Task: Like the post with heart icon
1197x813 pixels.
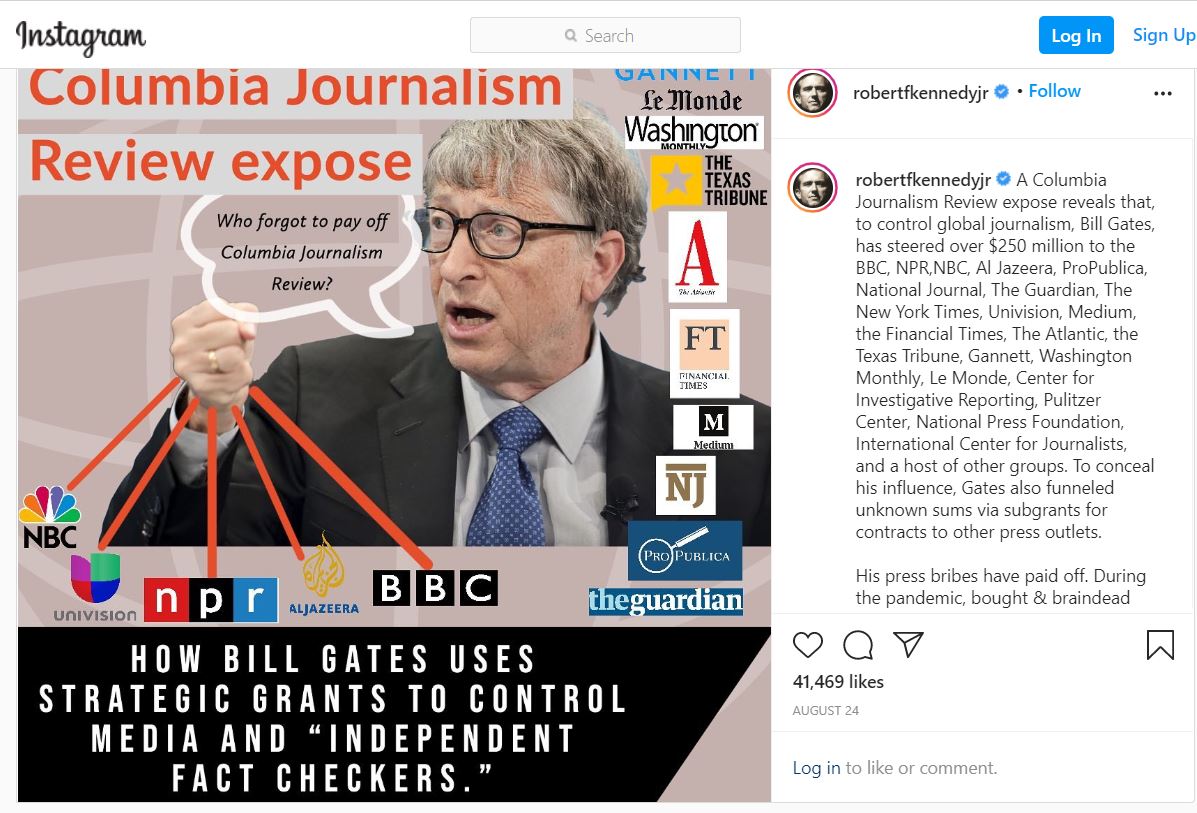Action: tap(808, 645)
